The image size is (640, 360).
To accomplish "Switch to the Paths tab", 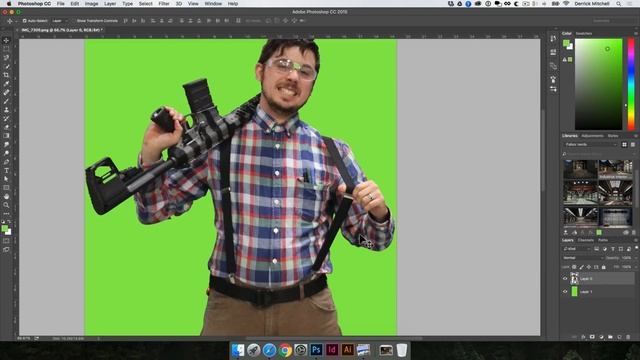I will (x=603, y=240).
